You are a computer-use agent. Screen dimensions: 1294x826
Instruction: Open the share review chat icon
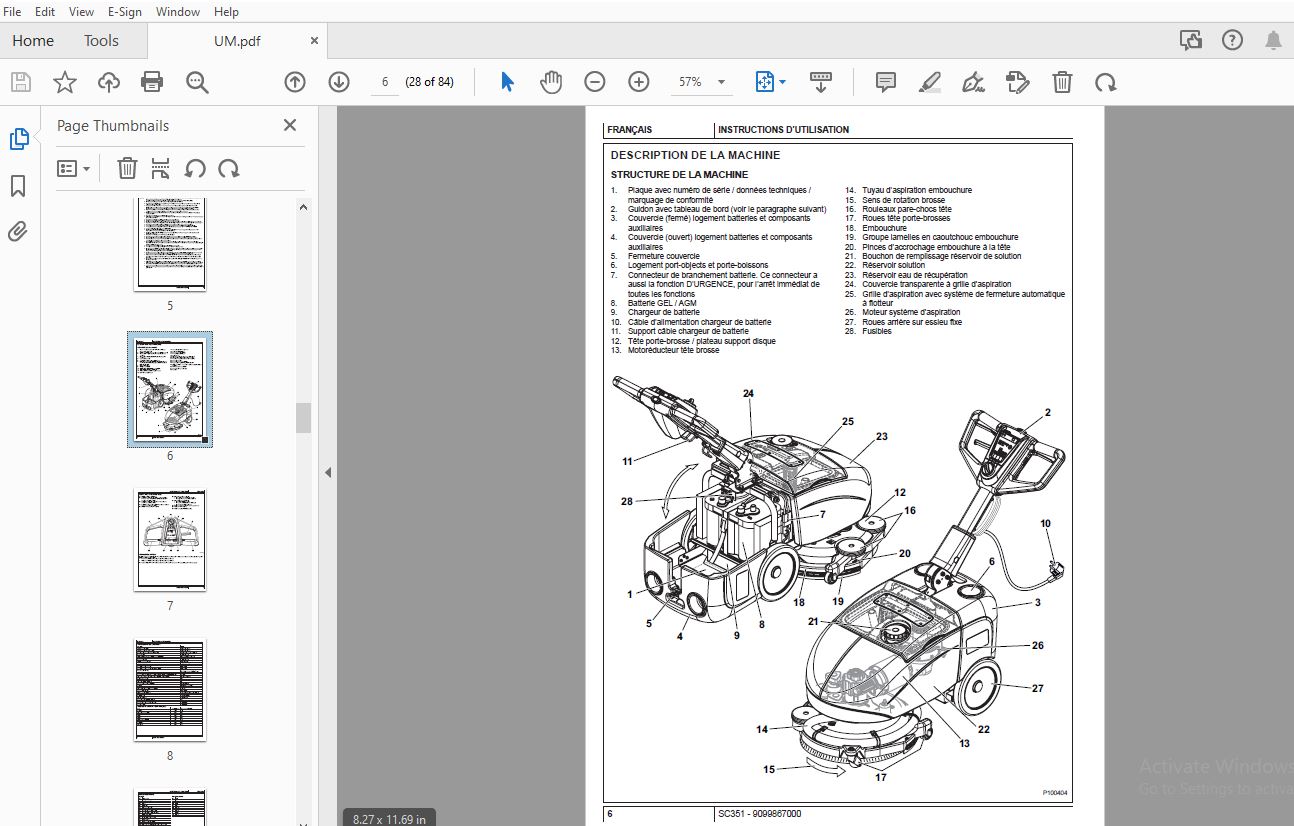point(1190,40)
